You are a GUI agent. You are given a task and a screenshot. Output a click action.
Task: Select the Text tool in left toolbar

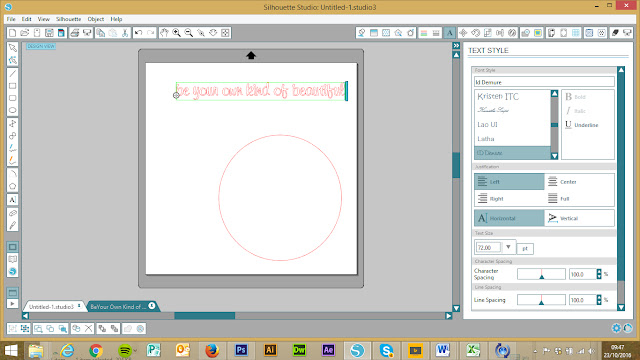tap(12, 200)
